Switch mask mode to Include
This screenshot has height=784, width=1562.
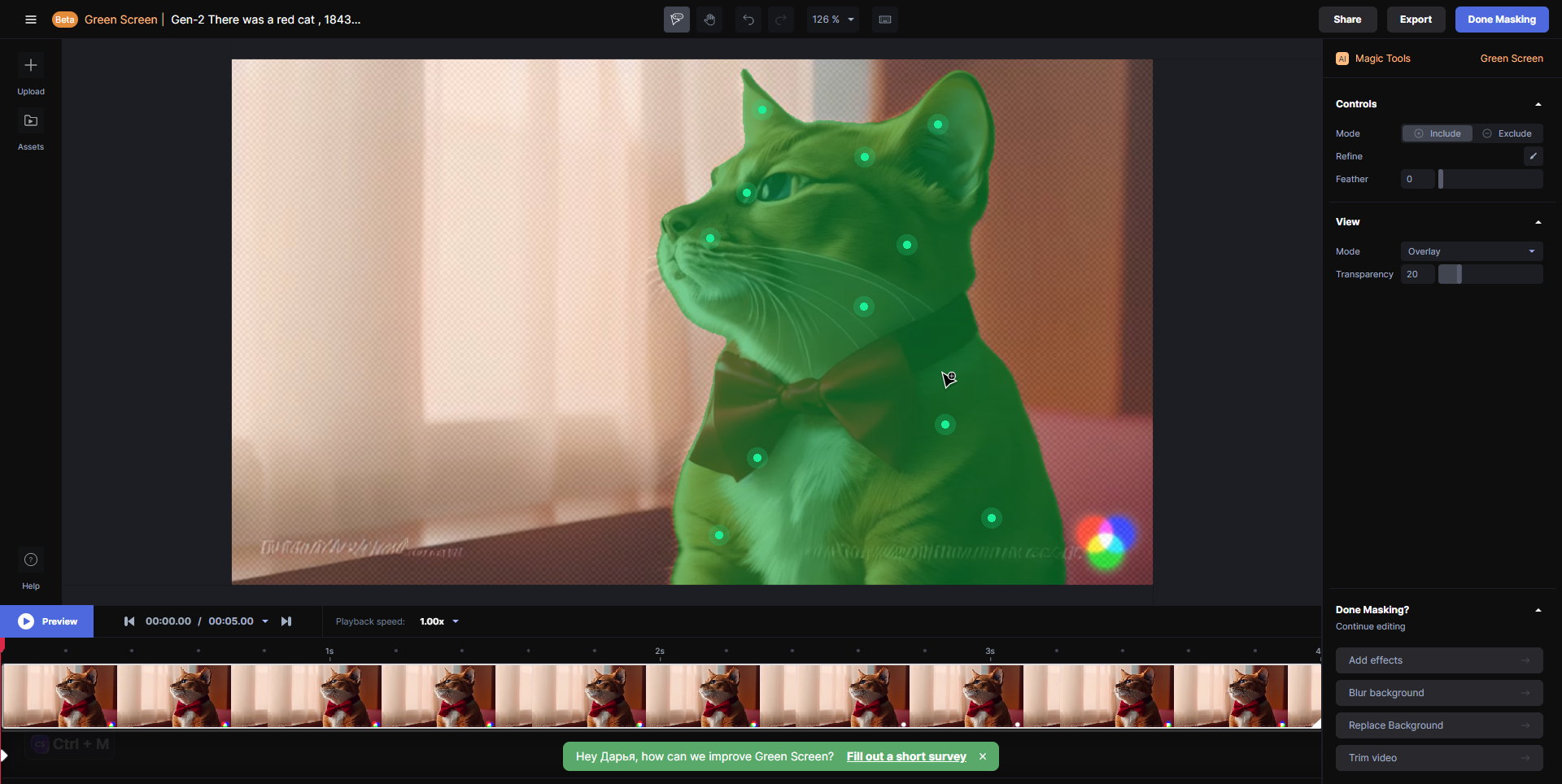[x=1437, y=133]
